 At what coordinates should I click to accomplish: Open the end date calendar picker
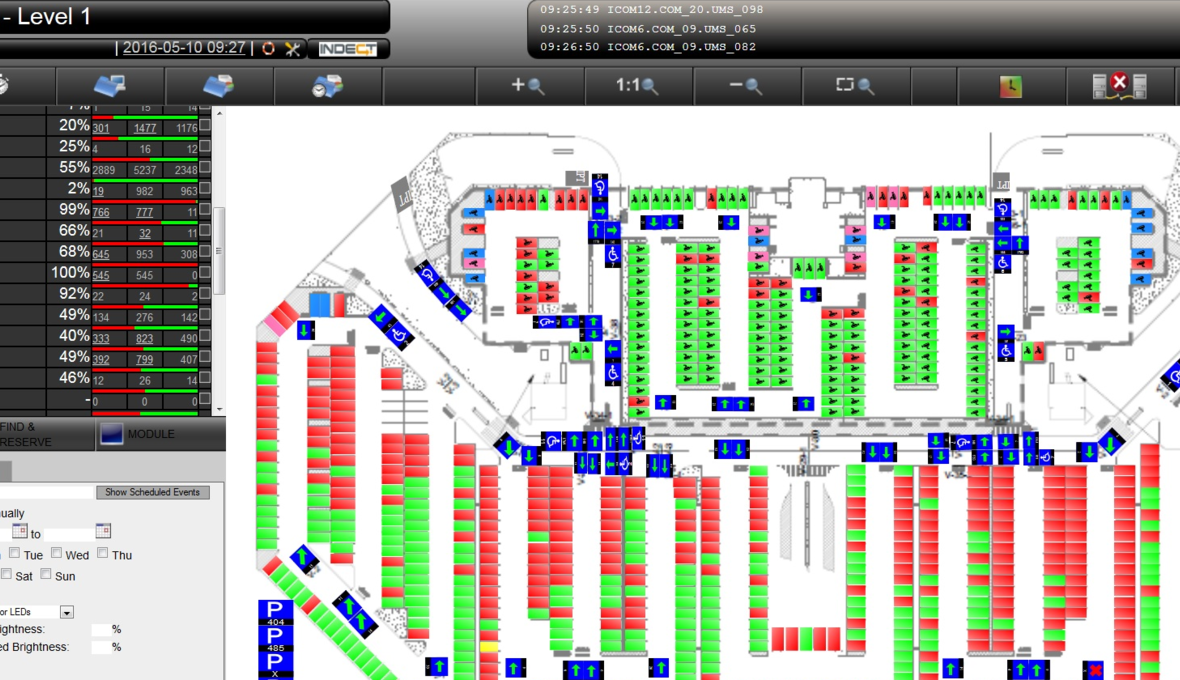tap(103, 531)
